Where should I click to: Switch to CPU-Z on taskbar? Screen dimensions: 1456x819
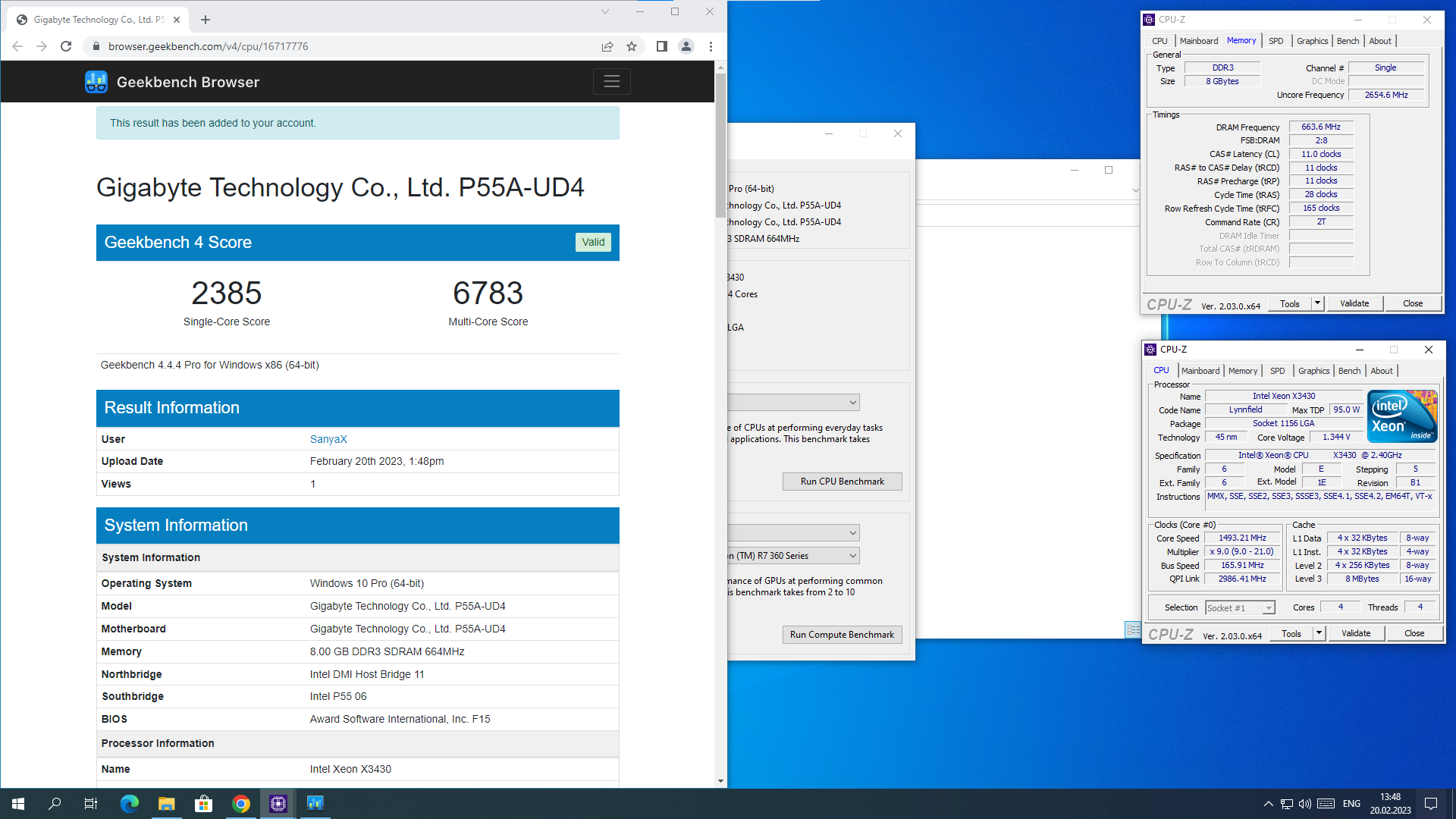(x=278, y=804)
